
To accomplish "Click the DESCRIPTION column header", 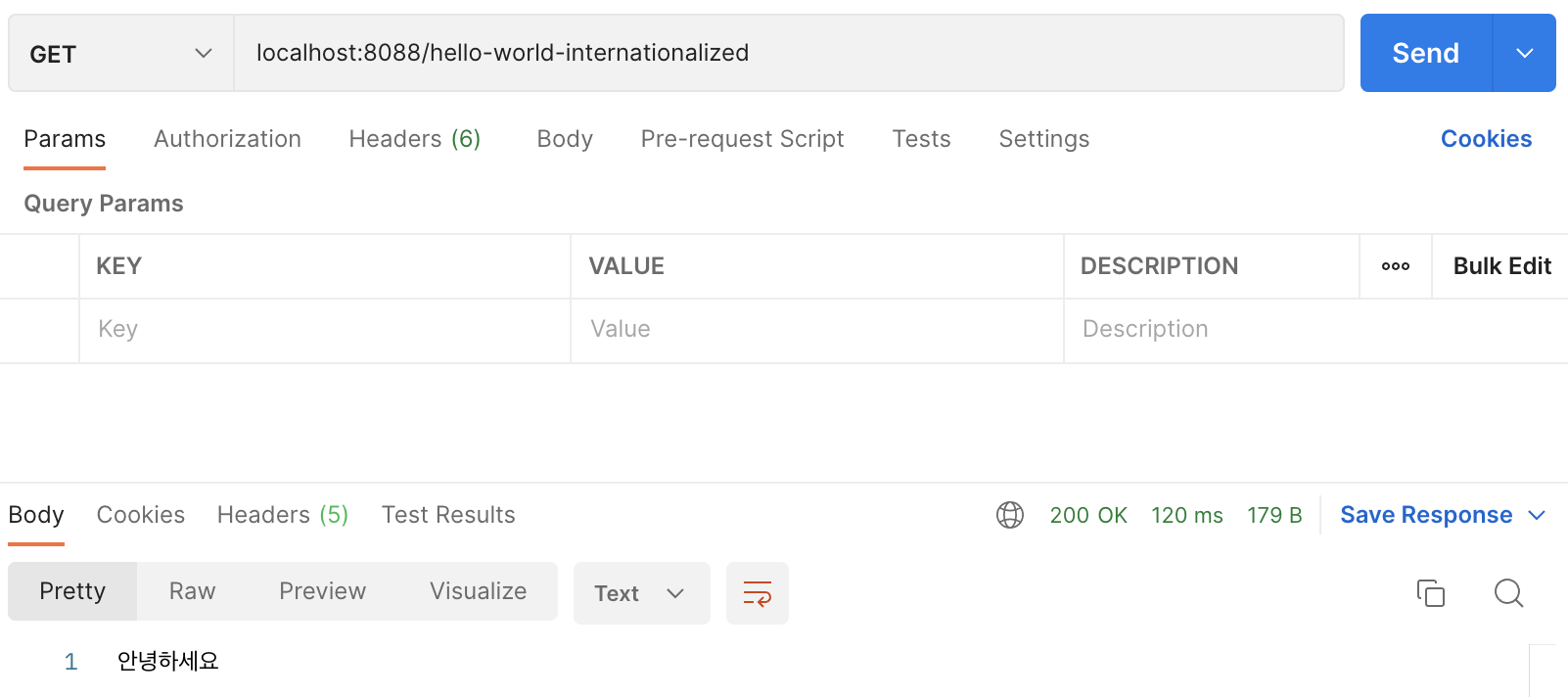I will coord(1159,266).
